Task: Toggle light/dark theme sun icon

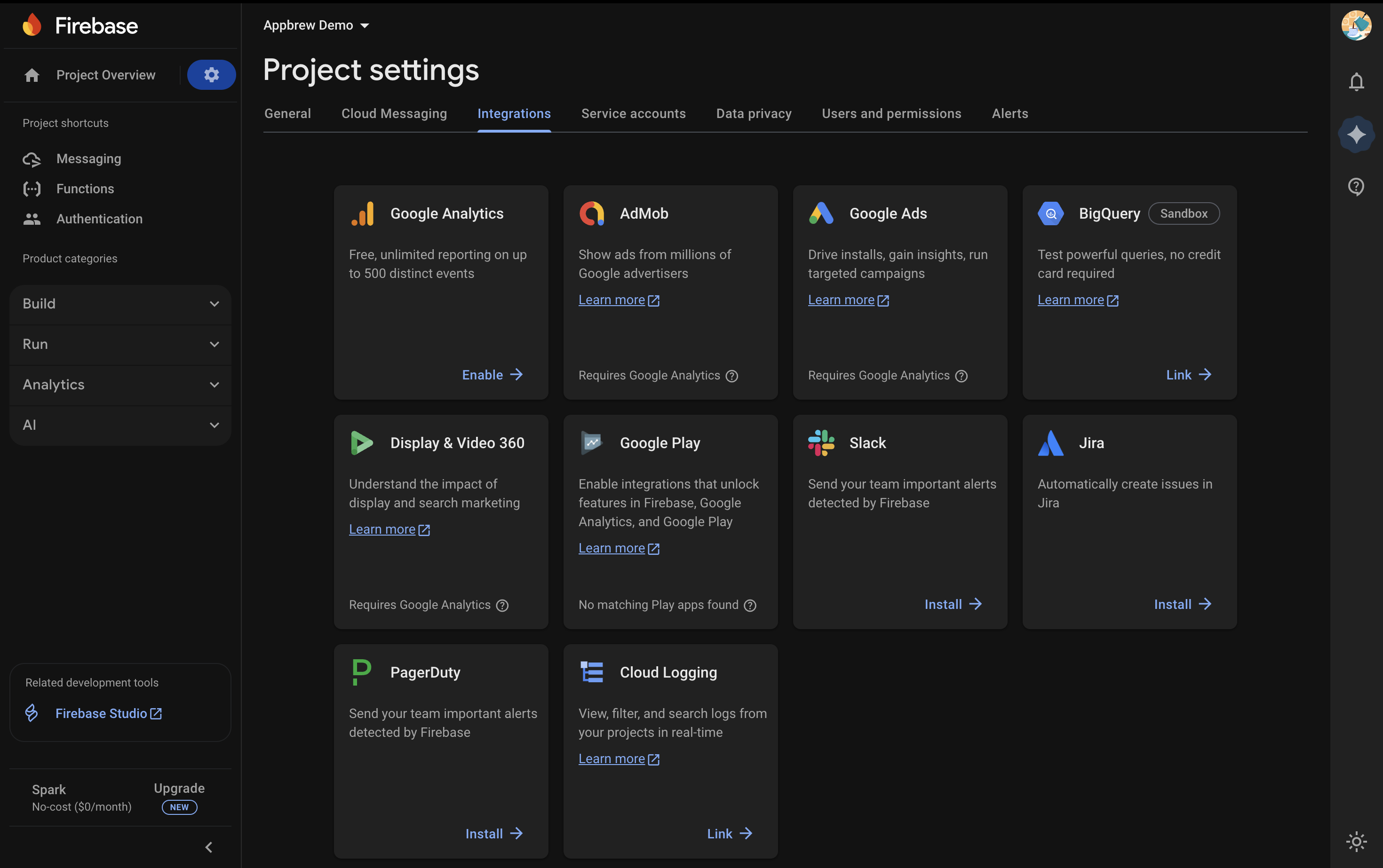Action: point(1356,842)
